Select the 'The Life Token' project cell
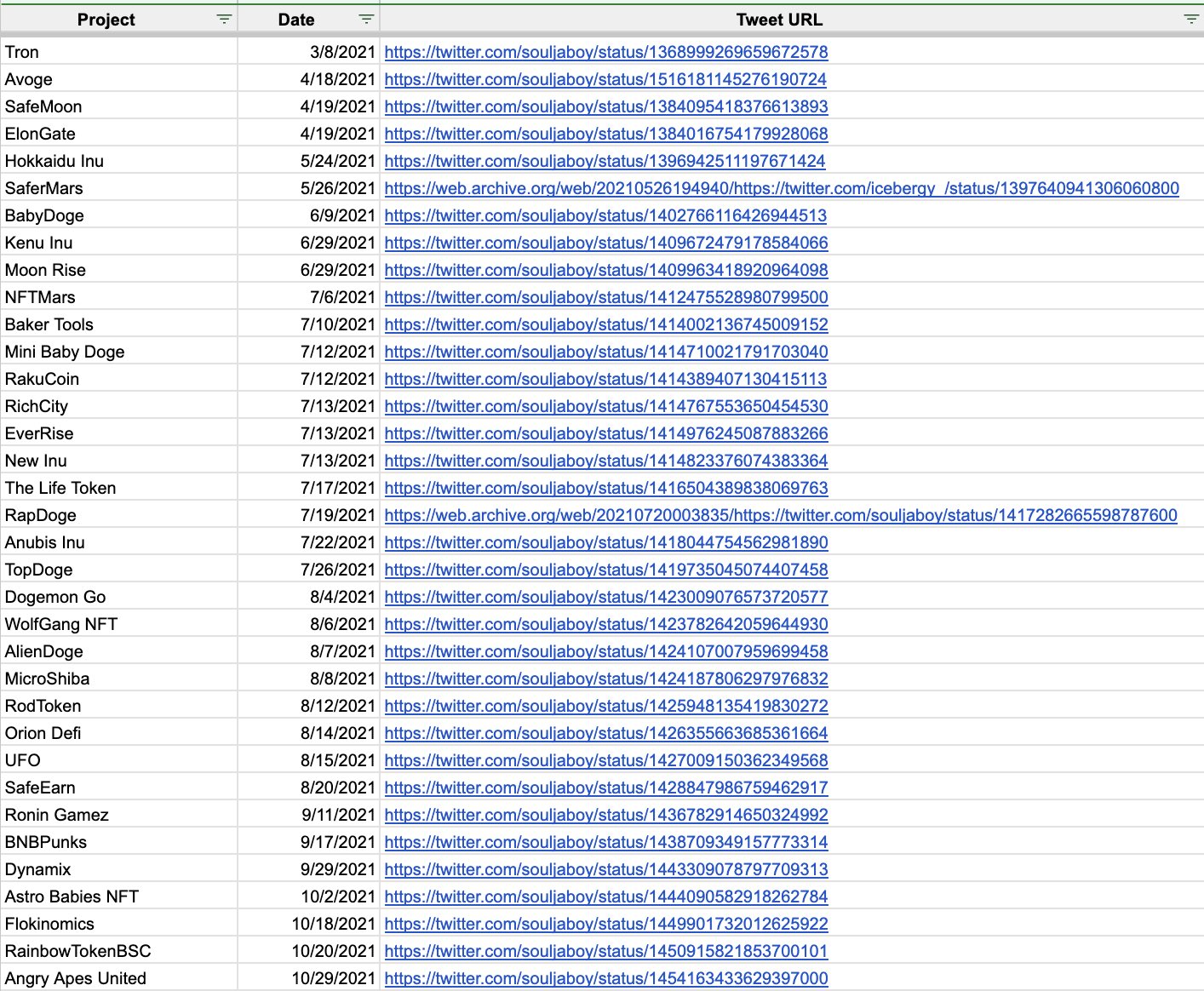Viewport: 1204px width, 991px height. (x=118, y=488)
